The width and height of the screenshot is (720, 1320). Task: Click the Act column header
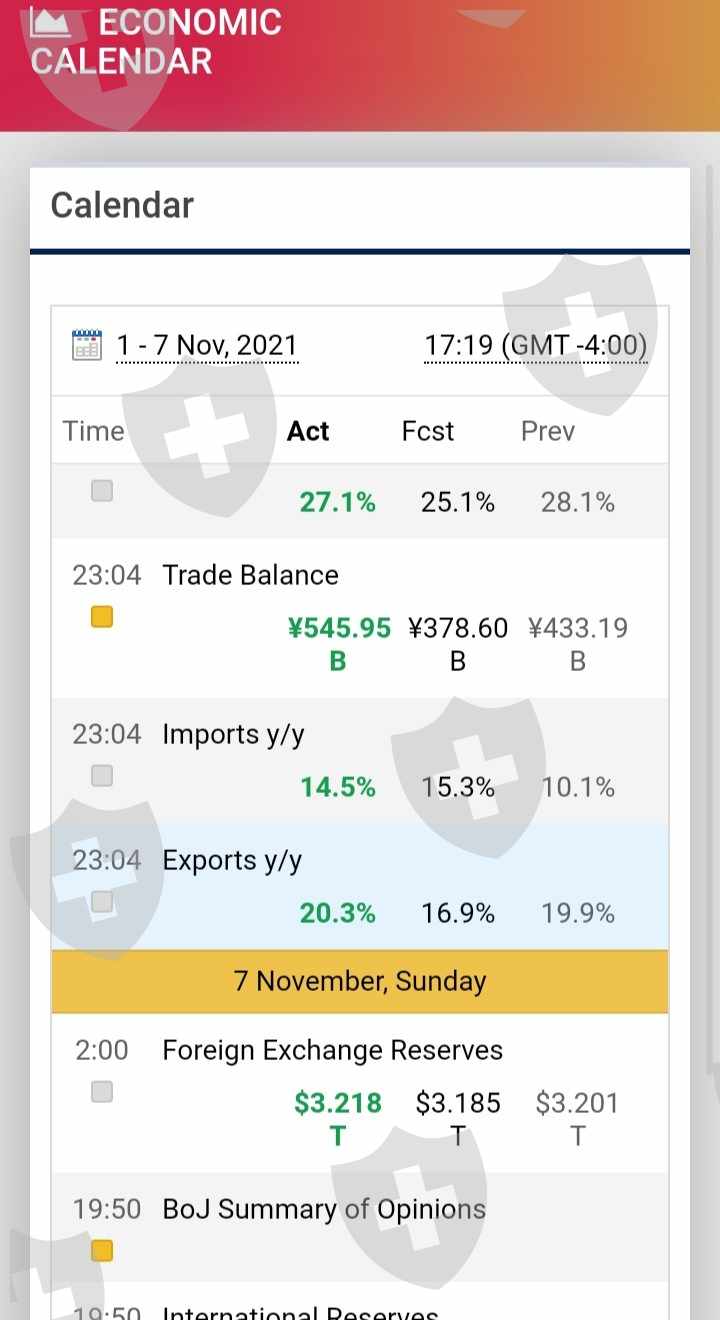(308, 431)
